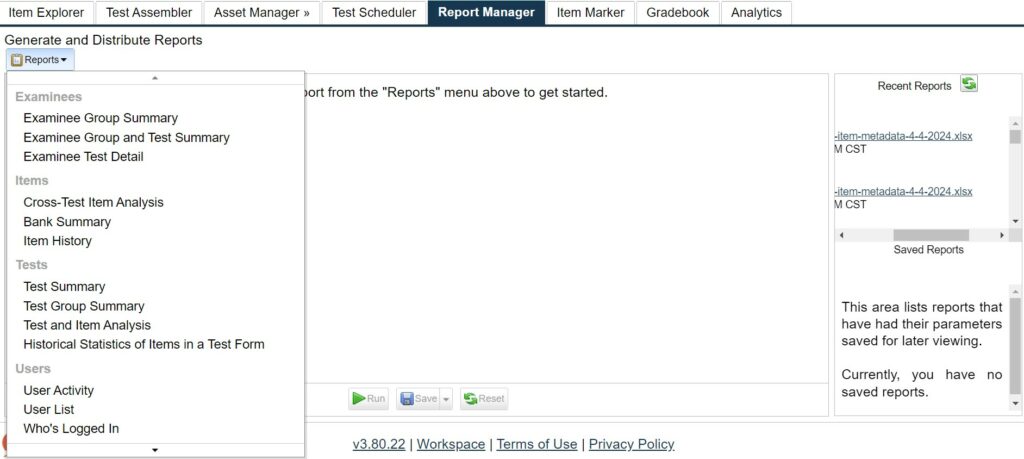
Task: Switch to the Test Assembler tab
Action: coord(149,12)
